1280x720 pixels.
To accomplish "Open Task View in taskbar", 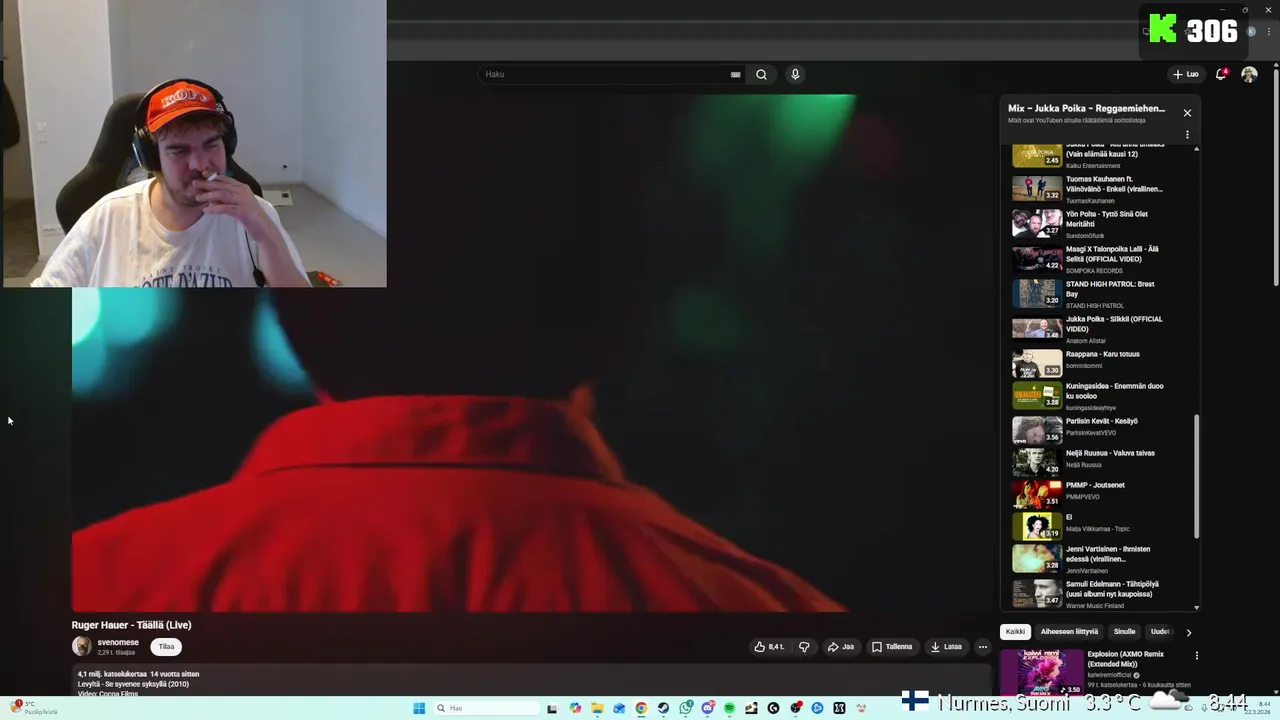I will 552,708.
